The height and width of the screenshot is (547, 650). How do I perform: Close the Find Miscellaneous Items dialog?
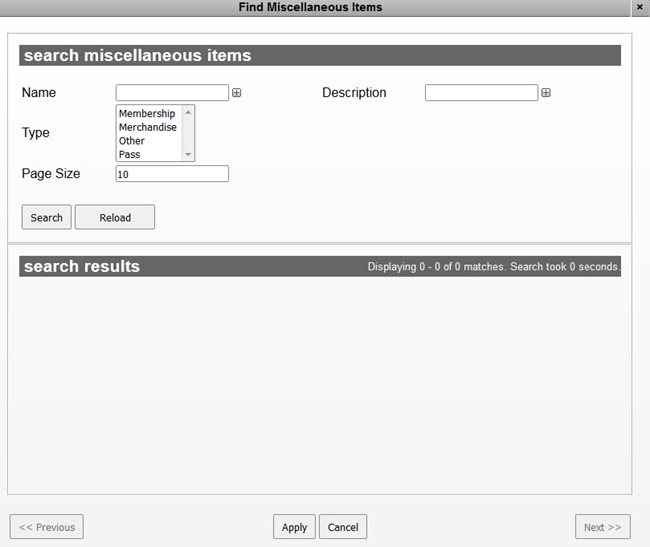pyautogui.click(x=640, y=7)
